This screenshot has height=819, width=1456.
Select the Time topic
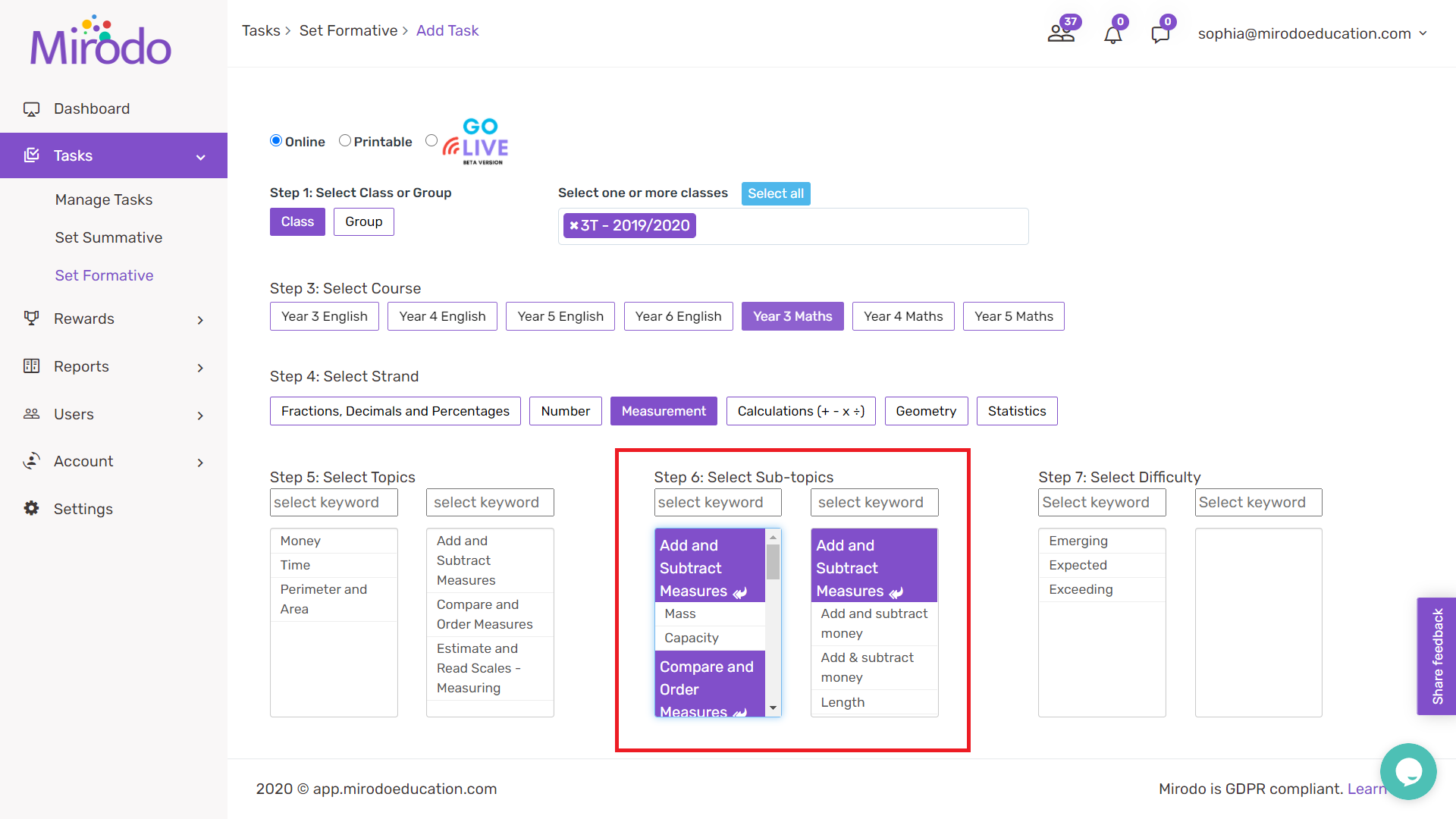click(x=334, y=565)
